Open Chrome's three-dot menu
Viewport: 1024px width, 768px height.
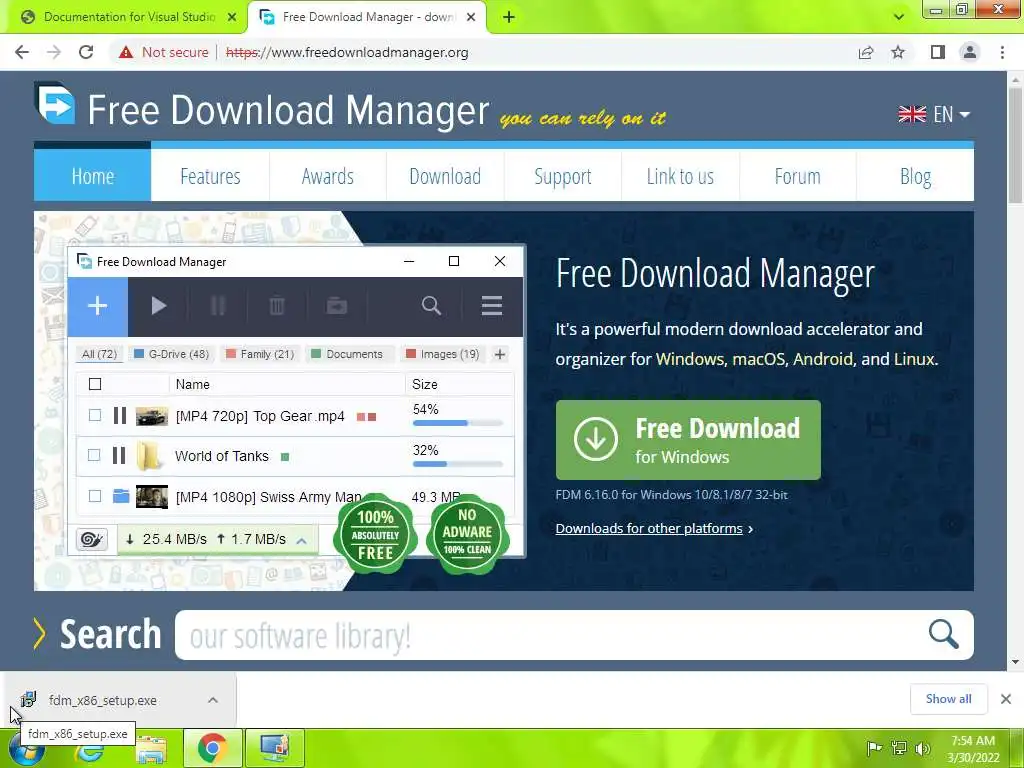(1002, 52)
